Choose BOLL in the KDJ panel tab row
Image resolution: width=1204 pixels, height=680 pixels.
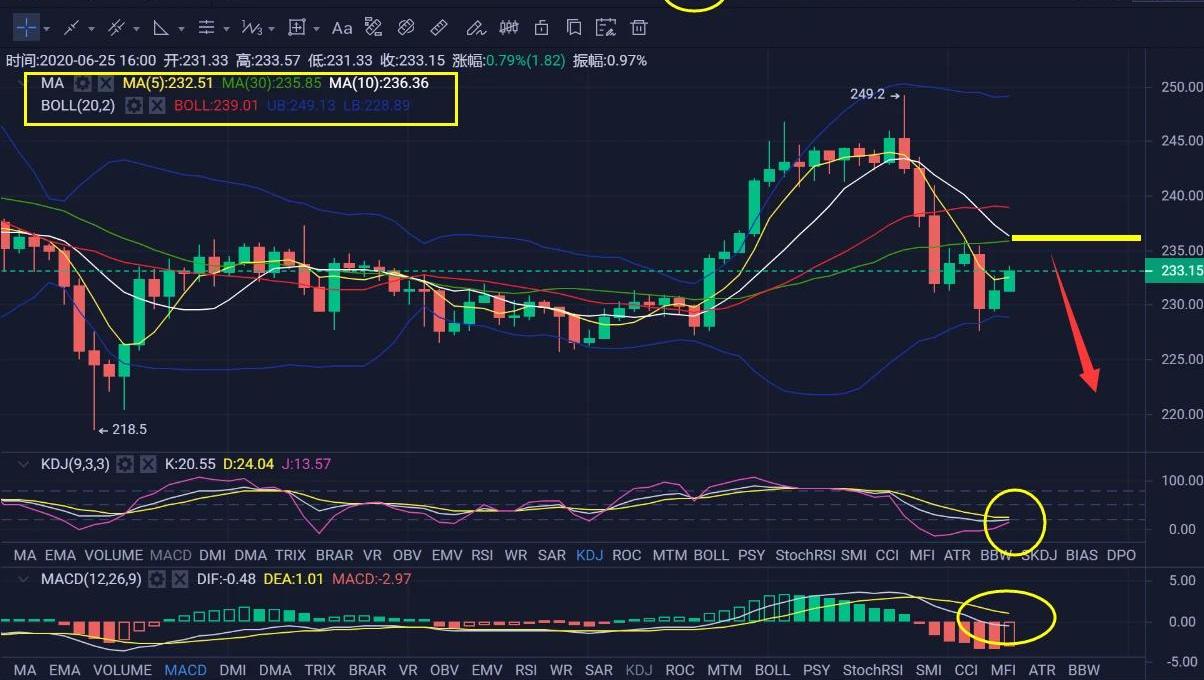(x=710, y=555)
